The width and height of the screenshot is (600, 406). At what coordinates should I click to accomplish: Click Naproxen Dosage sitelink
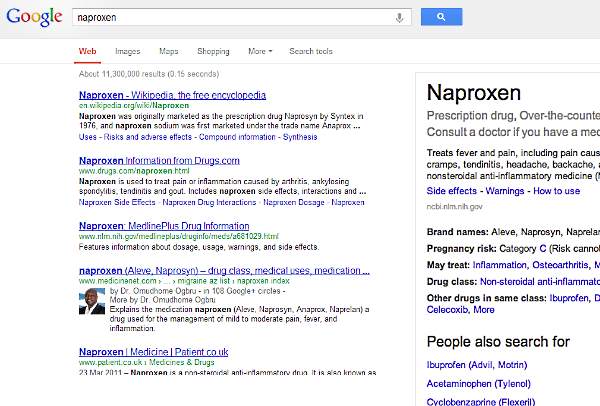[293, 202]
